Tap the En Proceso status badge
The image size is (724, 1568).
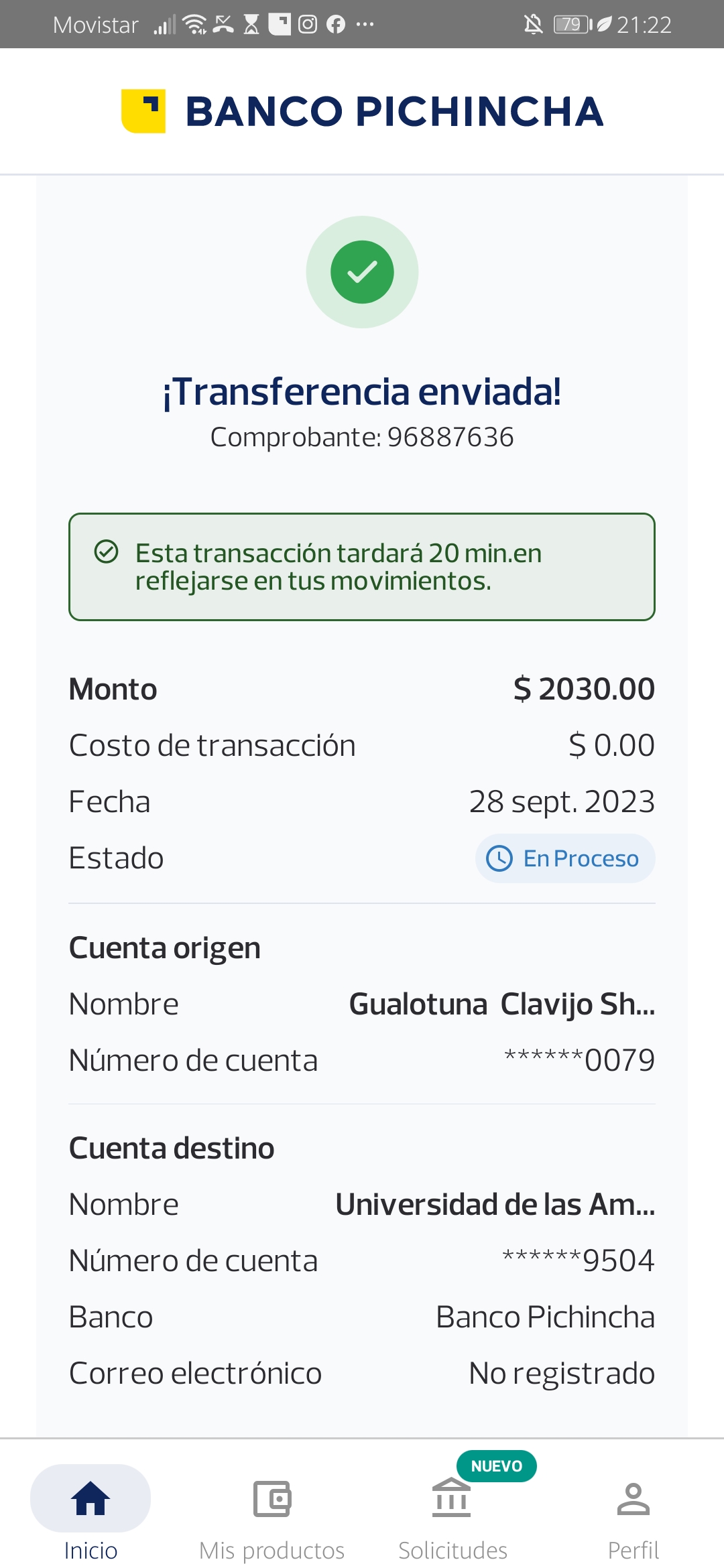coord(565,858)
